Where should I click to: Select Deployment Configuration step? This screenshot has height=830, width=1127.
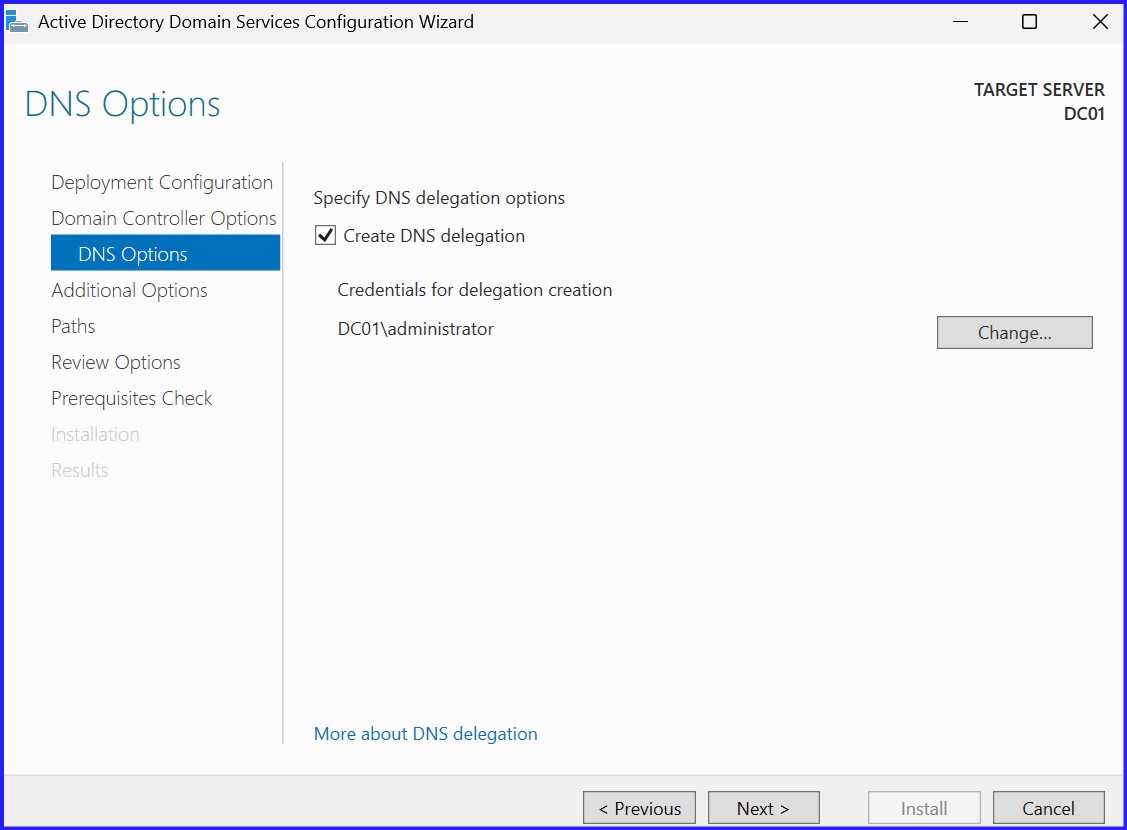point(161,182)
